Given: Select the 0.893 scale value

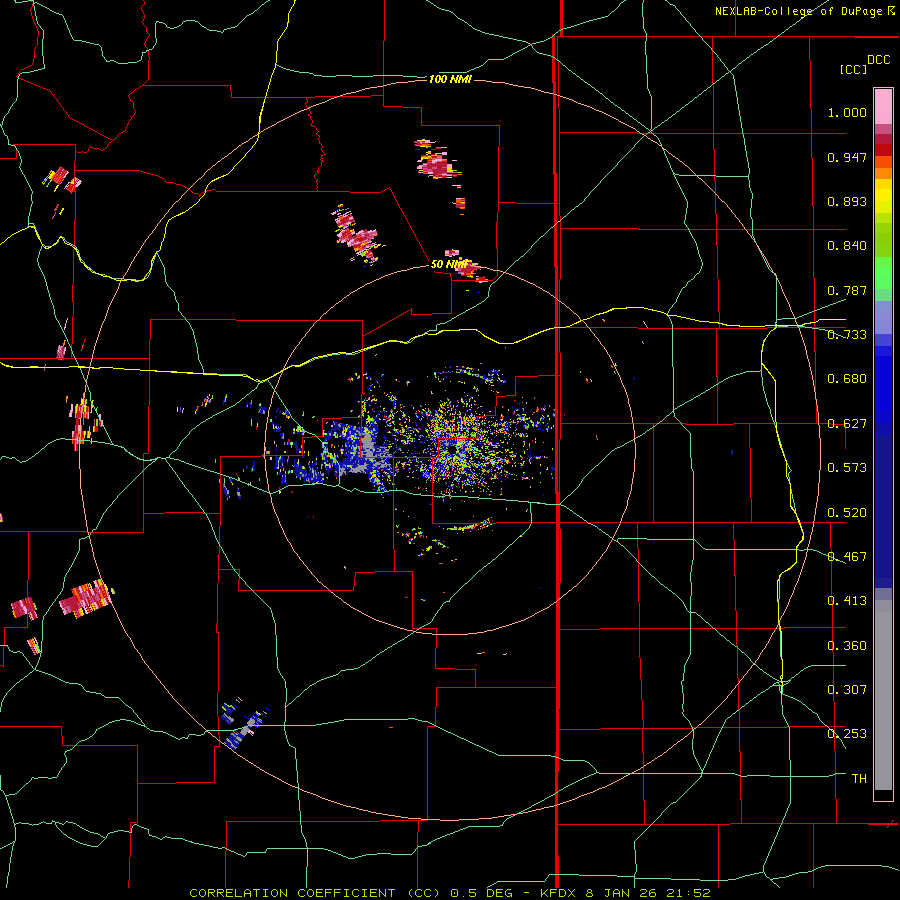Looking at the screenshot, I should pos(847,201).
